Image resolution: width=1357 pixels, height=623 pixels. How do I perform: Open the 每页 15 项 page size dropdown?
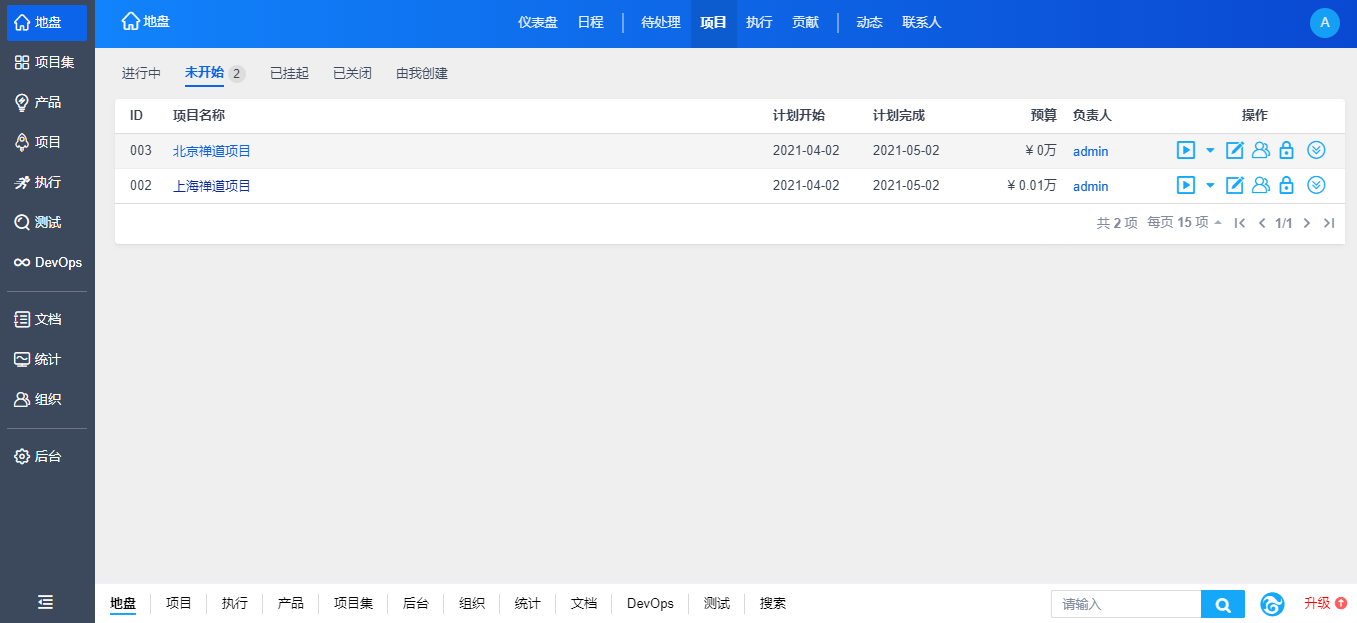[1184, 223]
